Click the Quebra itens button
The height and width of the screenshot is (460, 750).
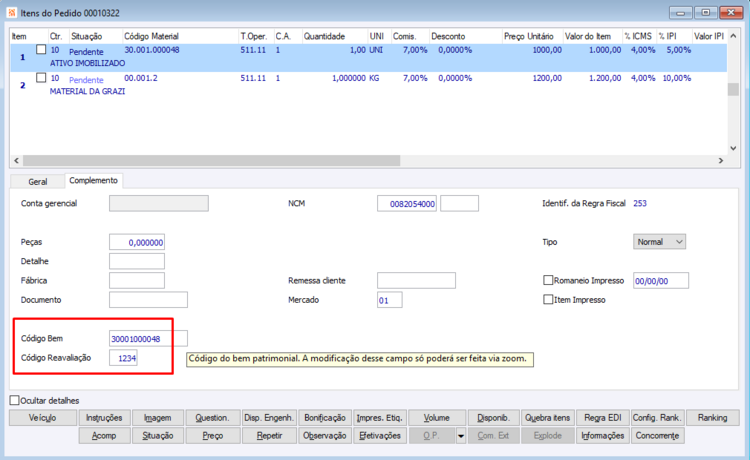pos(548,417)
